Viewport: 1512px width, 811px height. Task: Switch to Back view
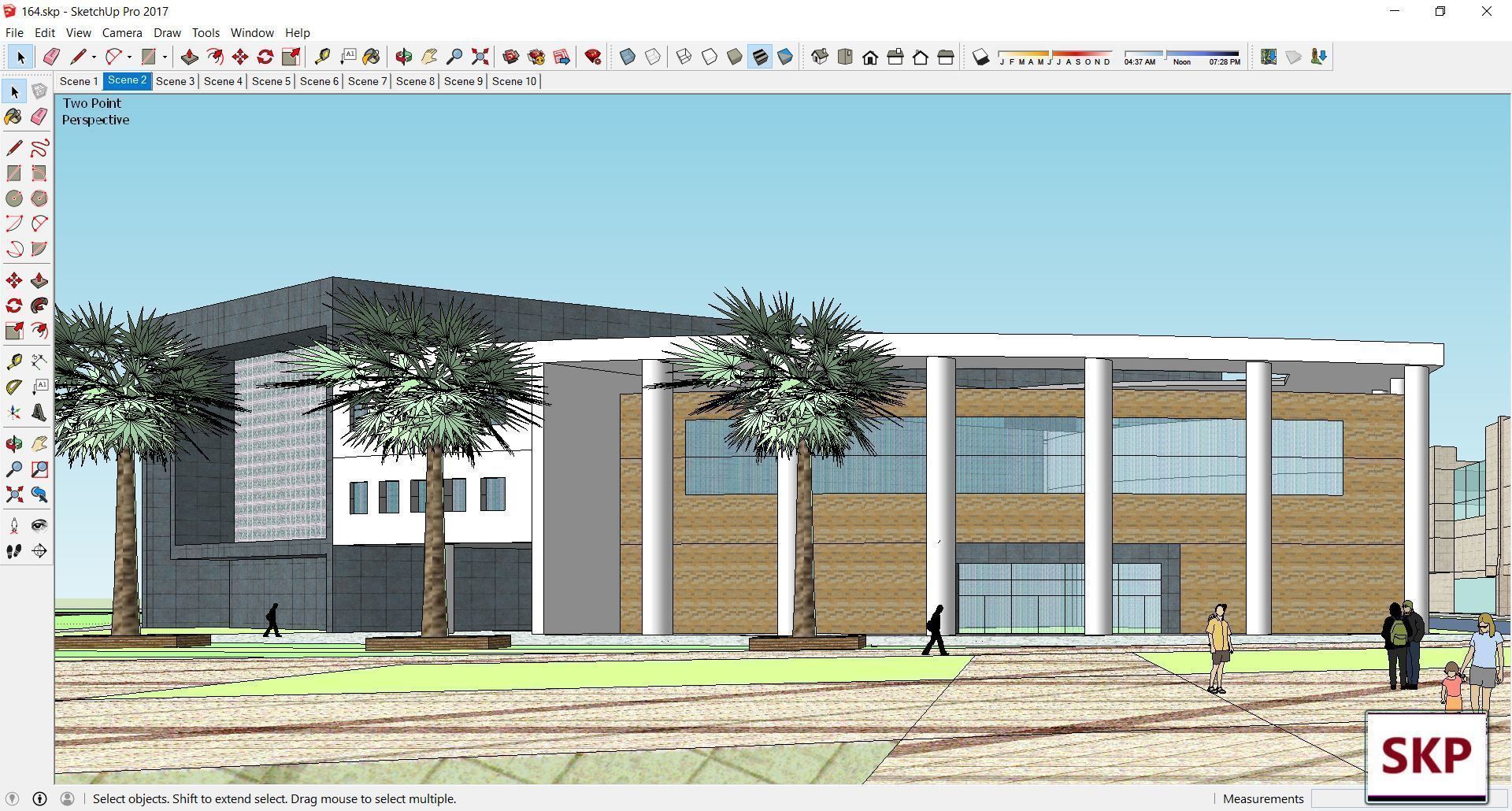(921, 57)
